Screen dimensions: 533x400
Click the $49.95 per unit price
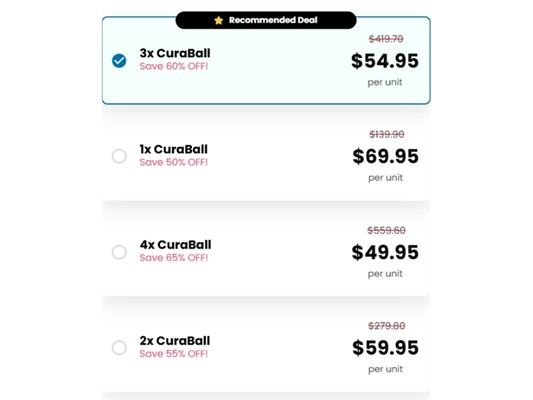coord(385,252)
